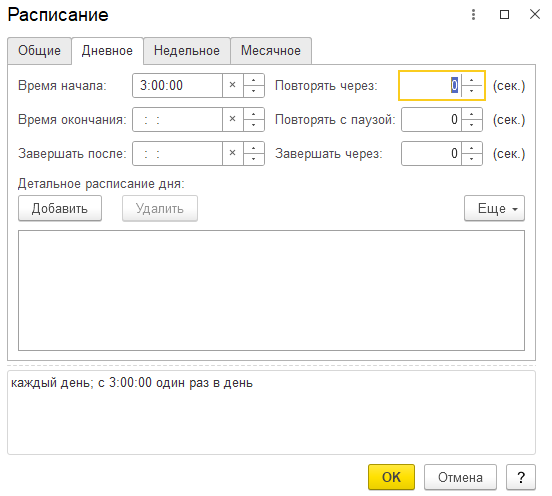
Task: Click the 'Повторять через:' label
Action: click(x=326, y=86)
